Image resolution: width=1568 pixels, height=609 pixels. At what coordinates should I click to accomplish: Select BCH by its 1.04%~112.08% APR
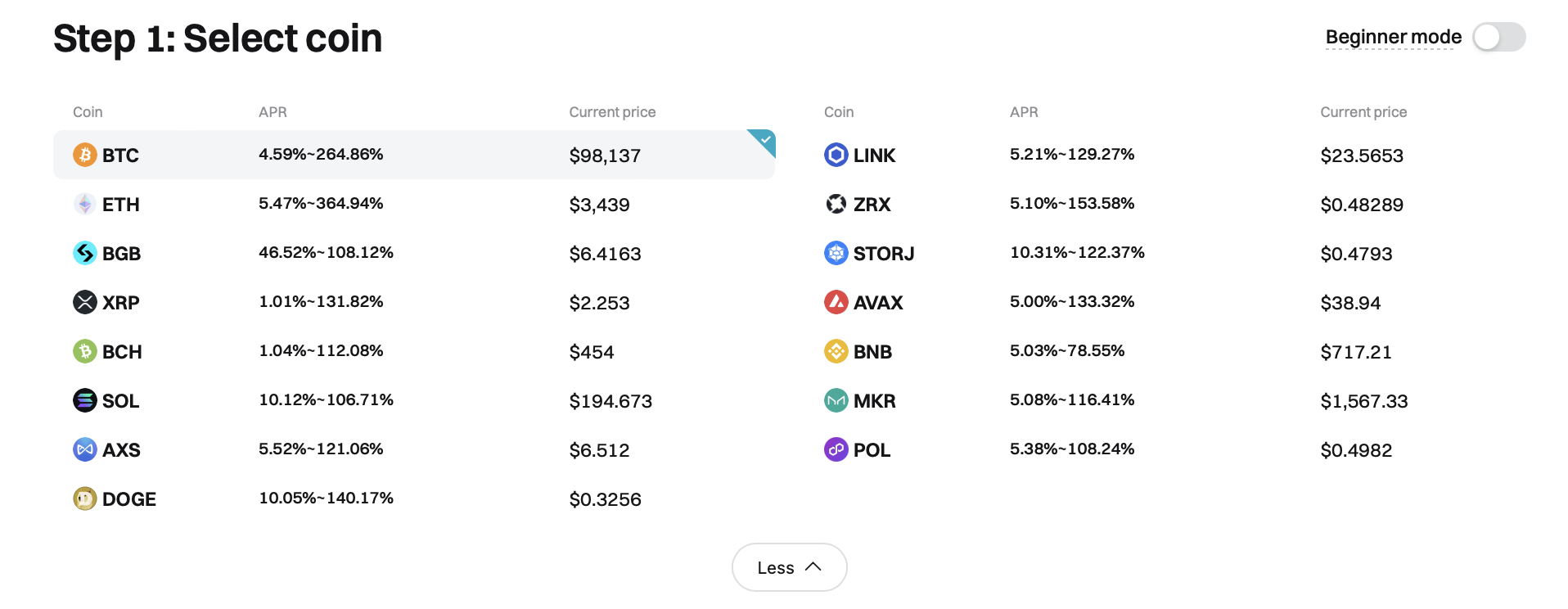(321, 350)
